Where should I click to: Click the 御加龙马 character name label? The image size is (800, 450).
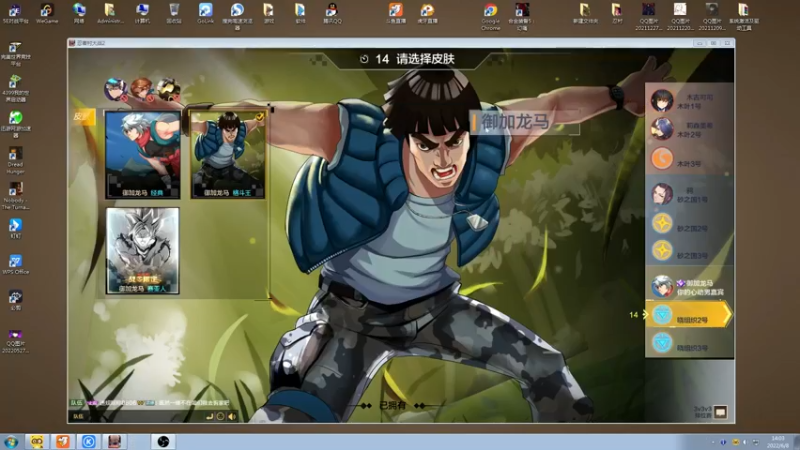click(515, 122)
